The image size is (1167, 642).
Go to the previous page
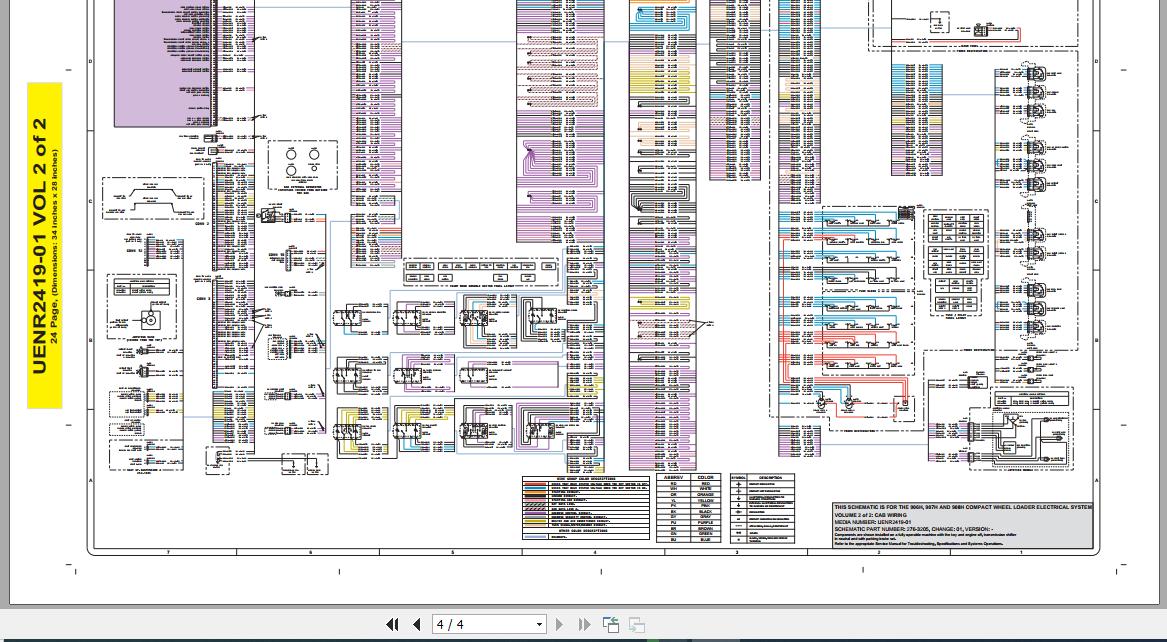point(416,625)
